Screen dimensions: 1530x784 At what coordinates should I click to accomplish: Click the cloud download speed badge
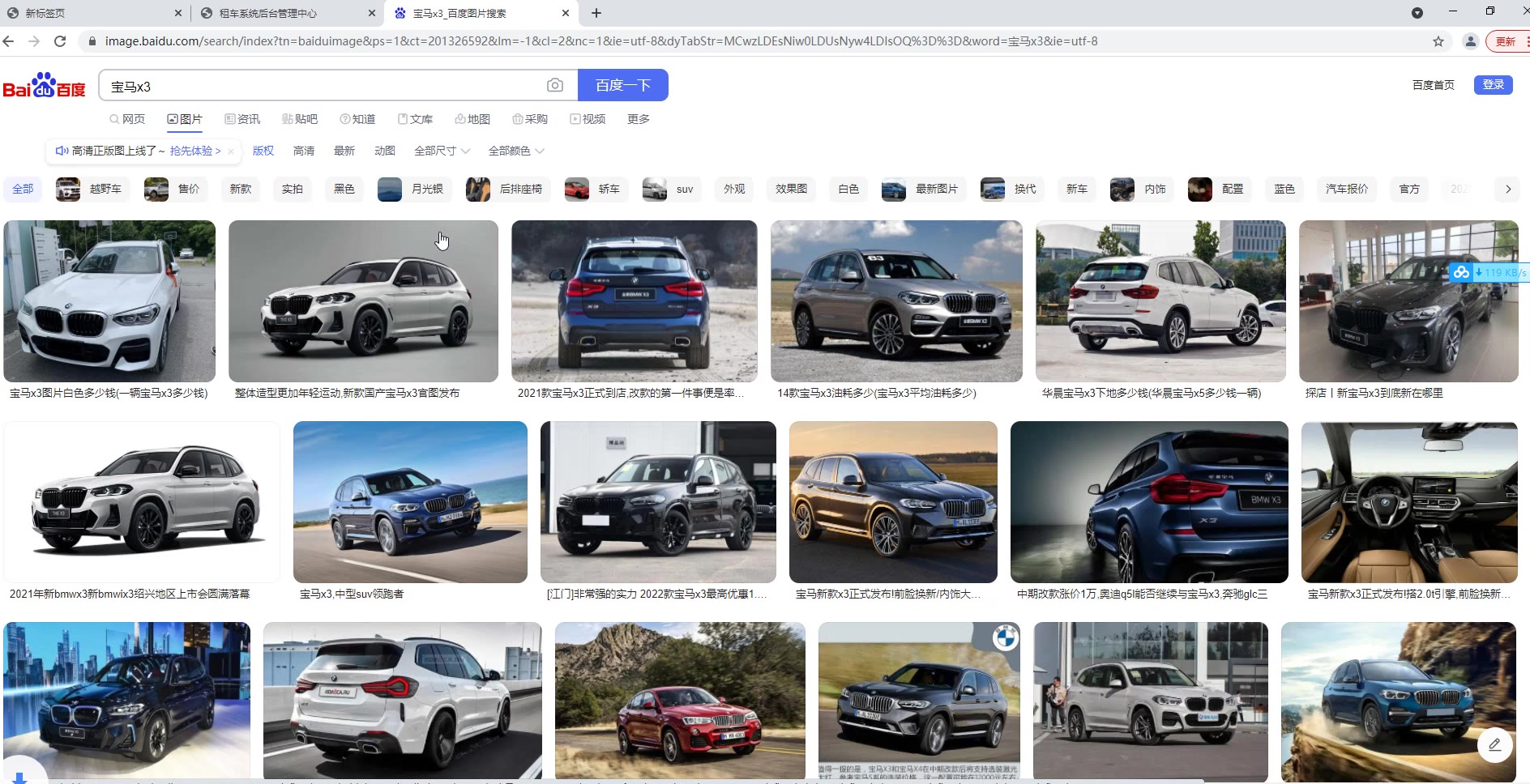(x=1488, y=273)
